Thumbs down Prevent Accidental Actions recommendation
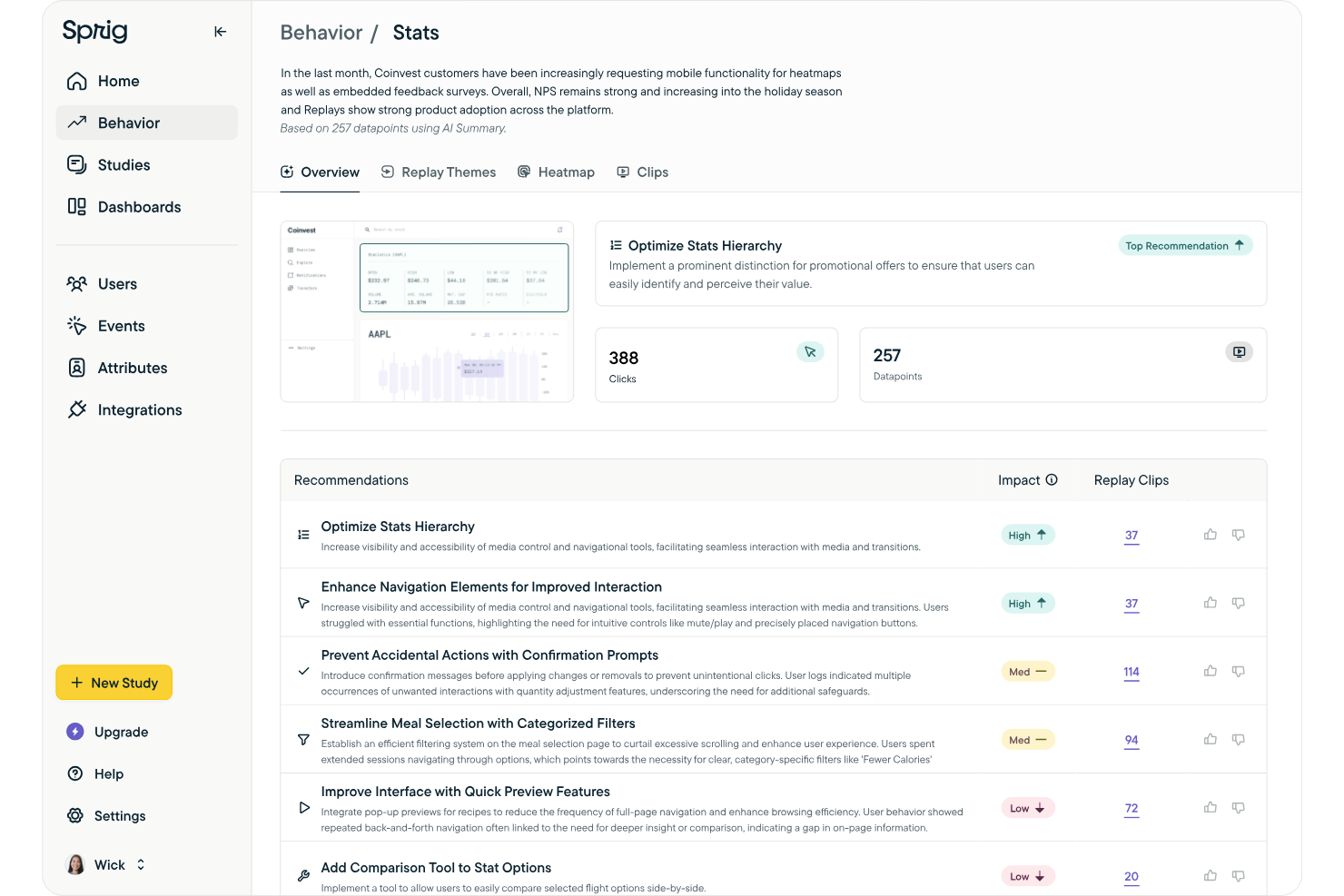This screenshot has height=896, width=1344. [x=1238, y=672]
